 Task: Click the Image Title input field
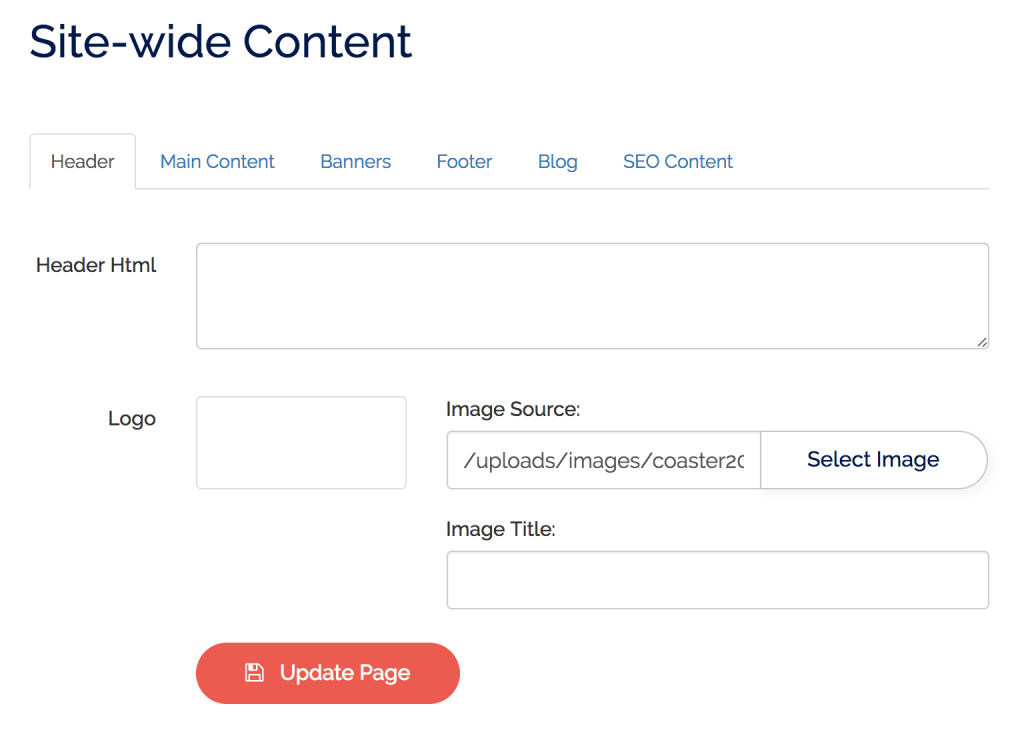(x=716, y=580)
